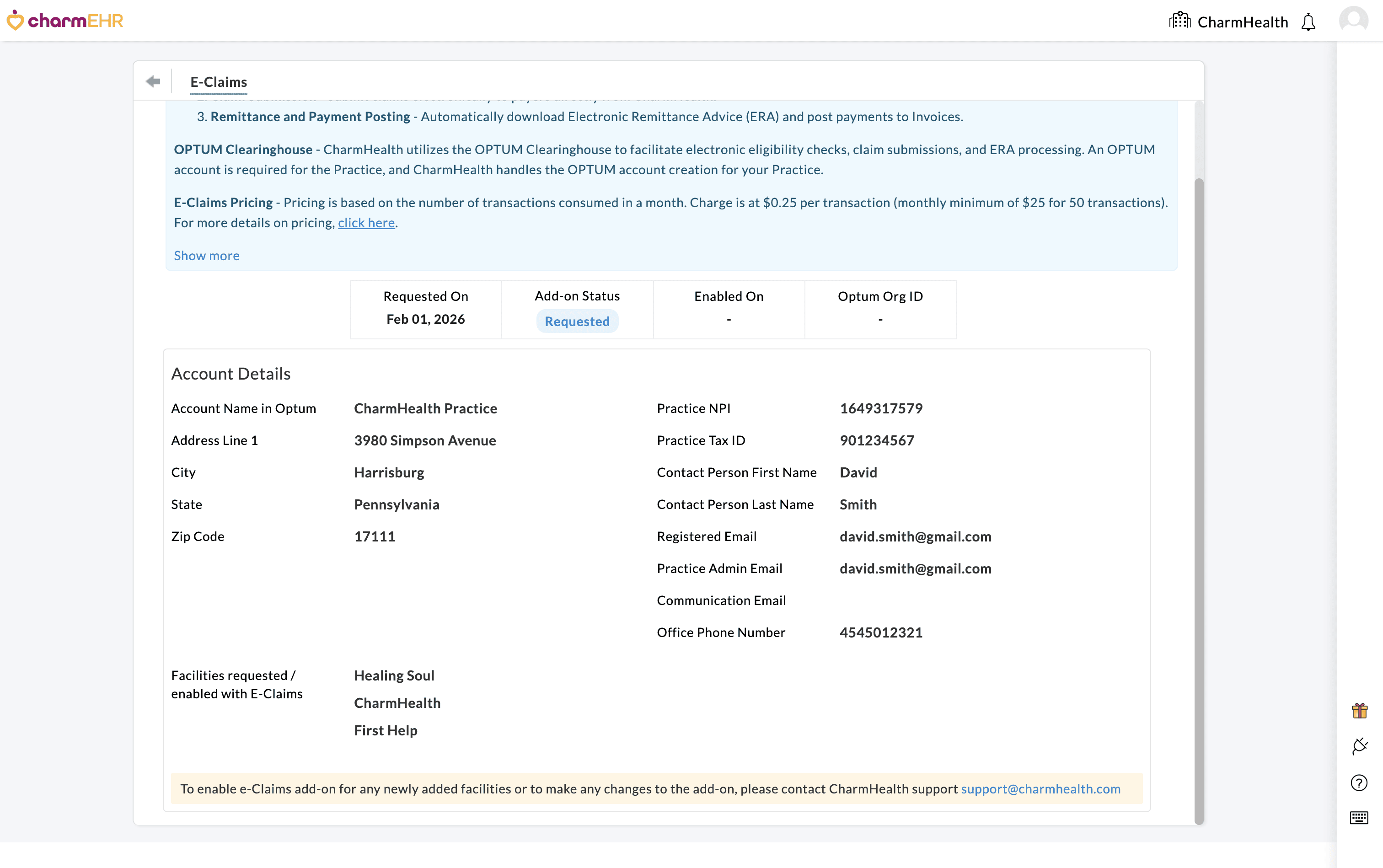Click the hospital icon next to CharmHealth
This screenshot has width=1383, height=868.
[x=1180, y=20]
